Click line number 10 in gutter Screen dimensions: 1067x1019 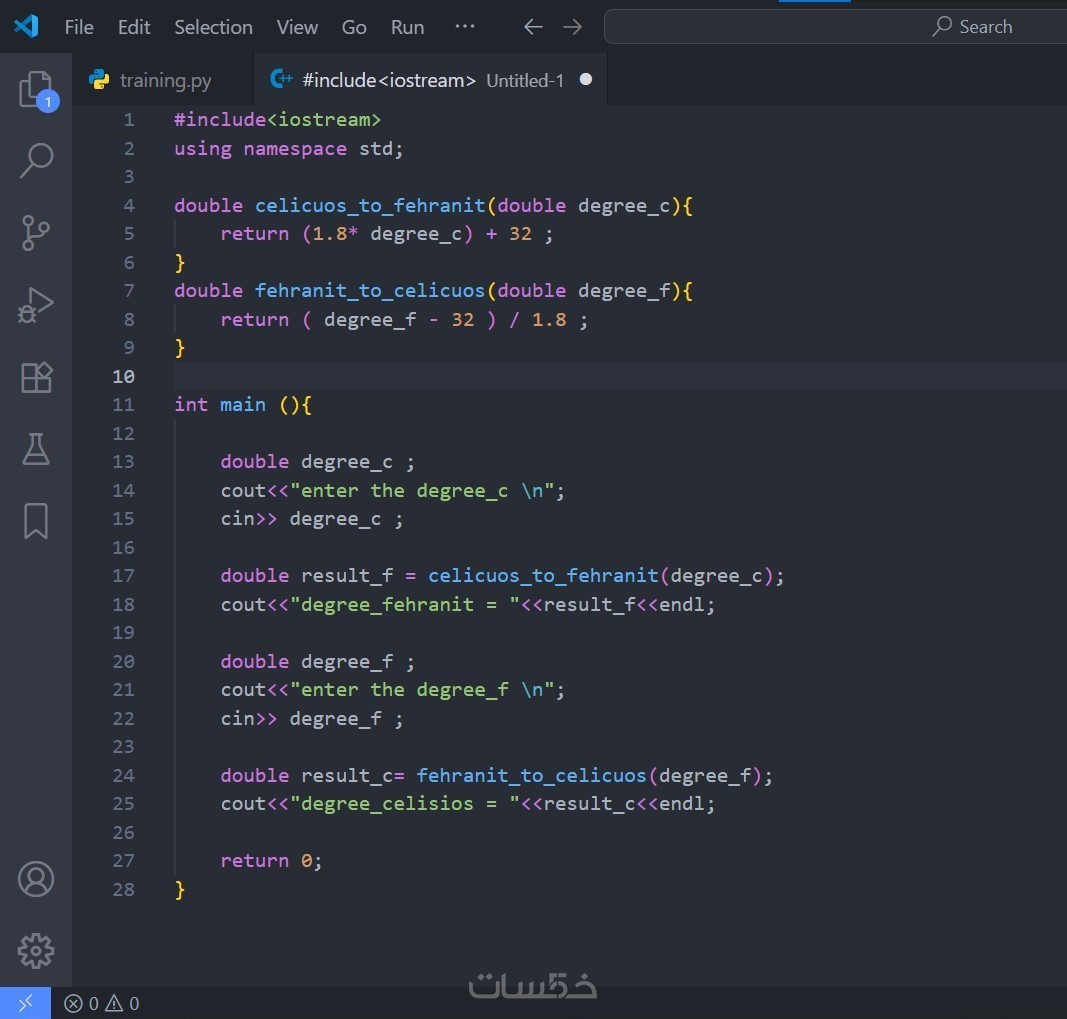click(124, 376)
